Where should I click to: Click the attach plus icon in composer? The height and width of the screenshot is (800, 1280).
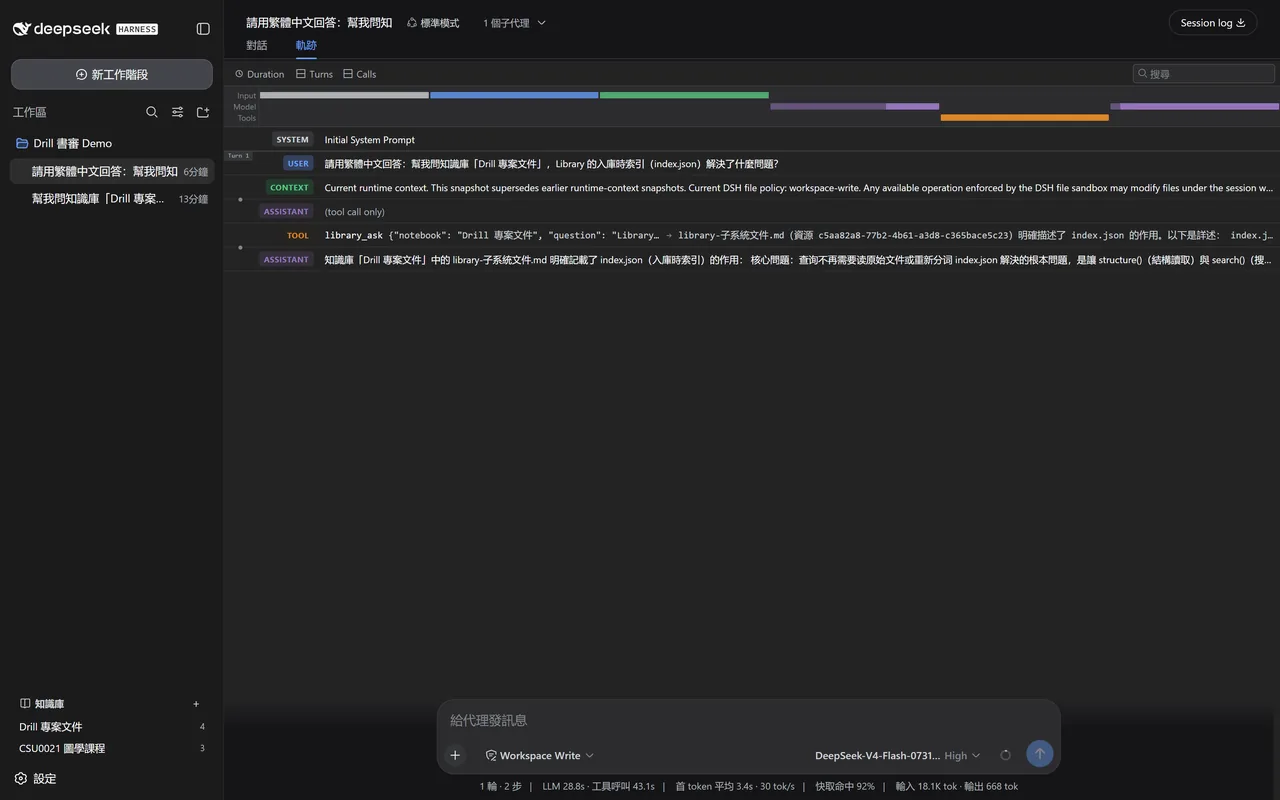click(455, 755)
